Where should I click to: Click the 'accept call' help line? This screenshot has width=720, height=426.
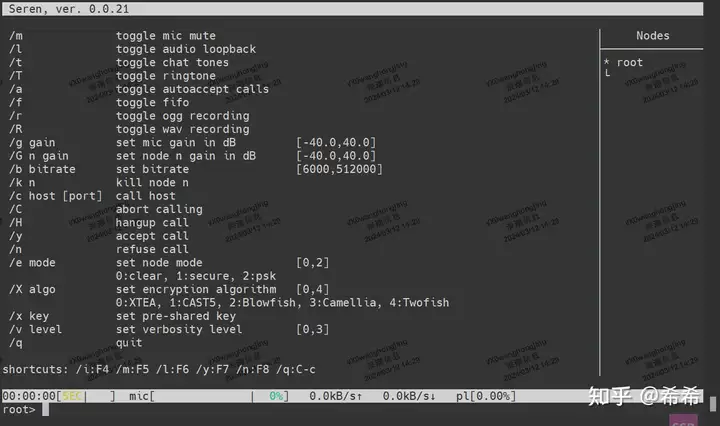click(x=152, y=236)
